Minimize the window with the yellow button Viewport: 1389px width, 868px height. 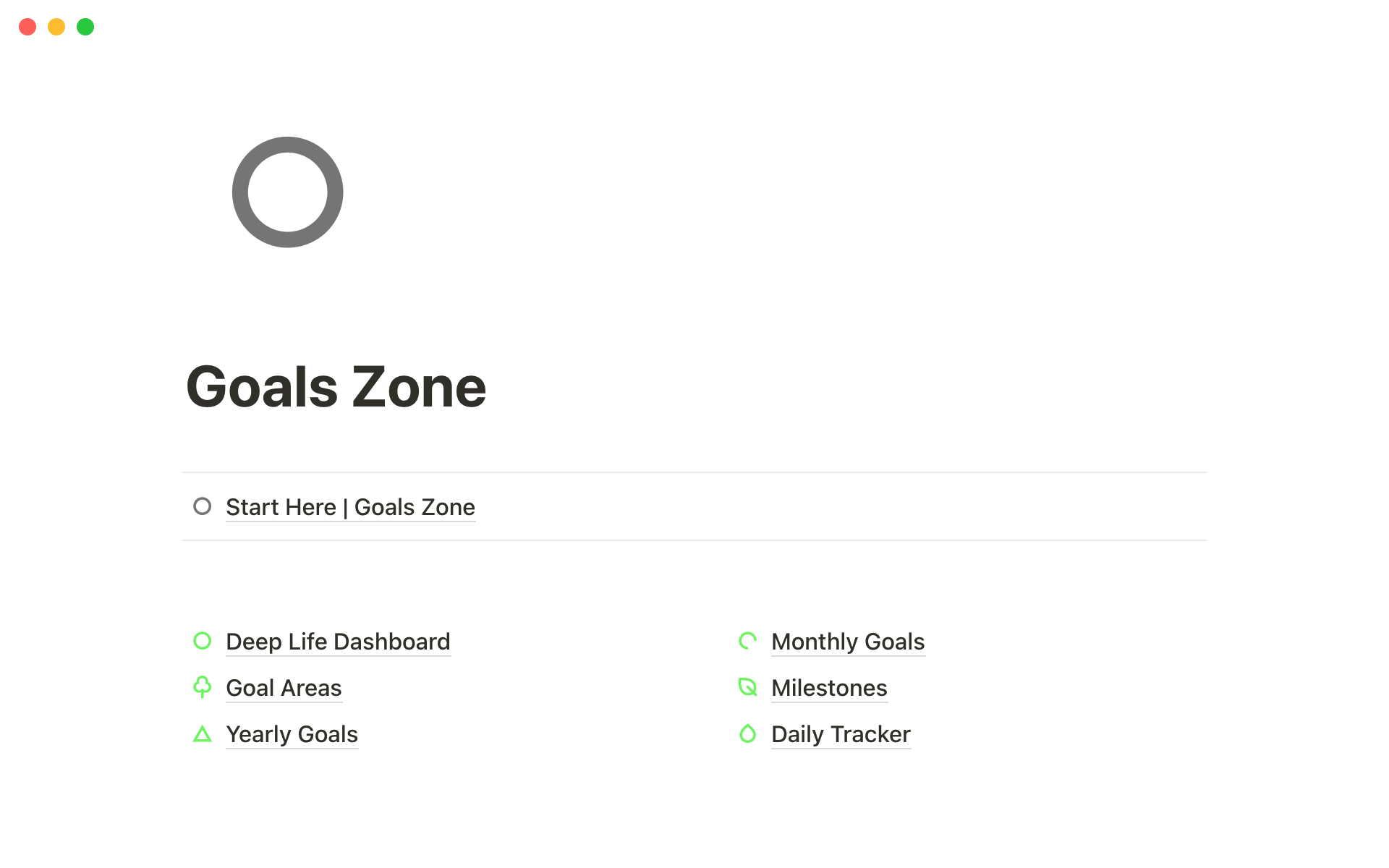click(56, 27)
